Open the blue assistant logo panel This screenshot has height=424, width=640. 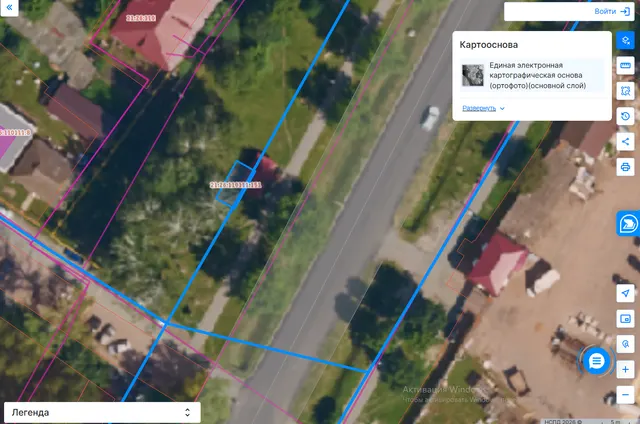(x=628, y=224)
